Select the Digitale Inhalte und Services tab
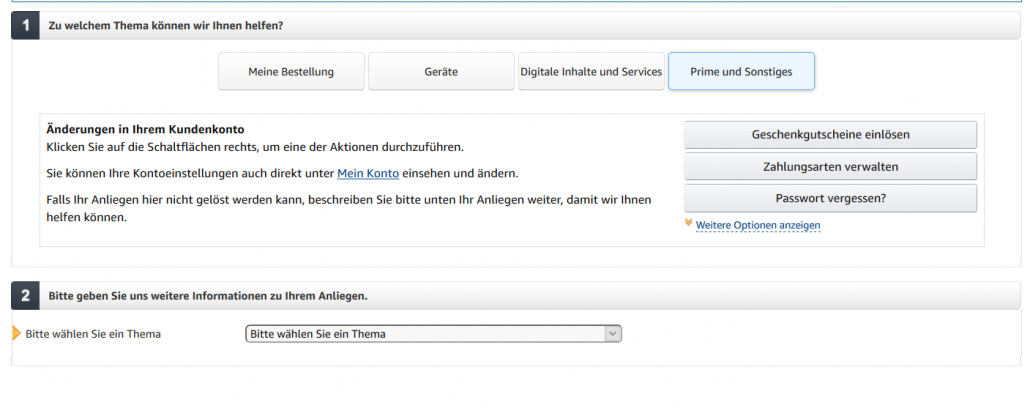Screen dimensions: 1030x408 pos(591,72)
